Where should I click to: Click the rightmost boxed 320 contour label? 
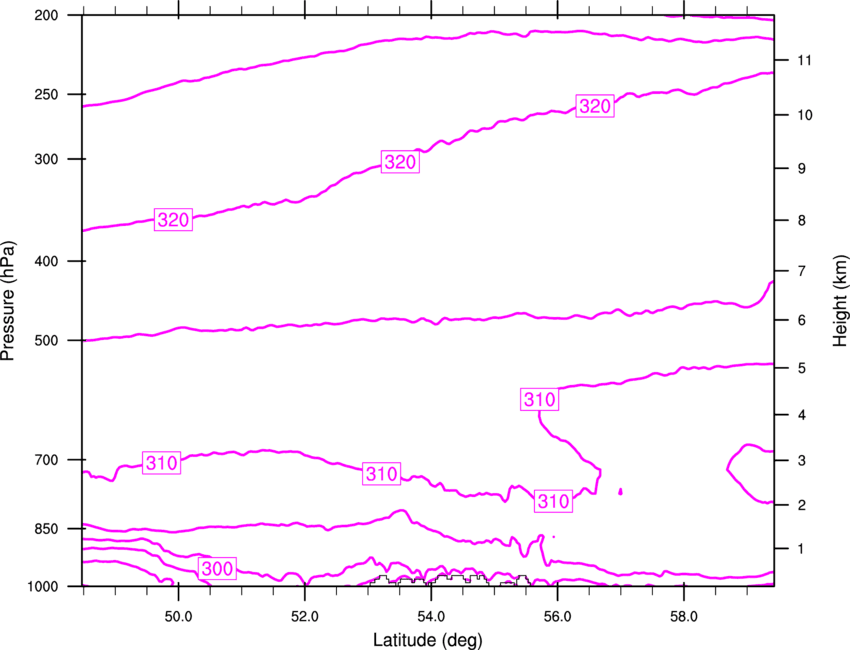(595, 106)
